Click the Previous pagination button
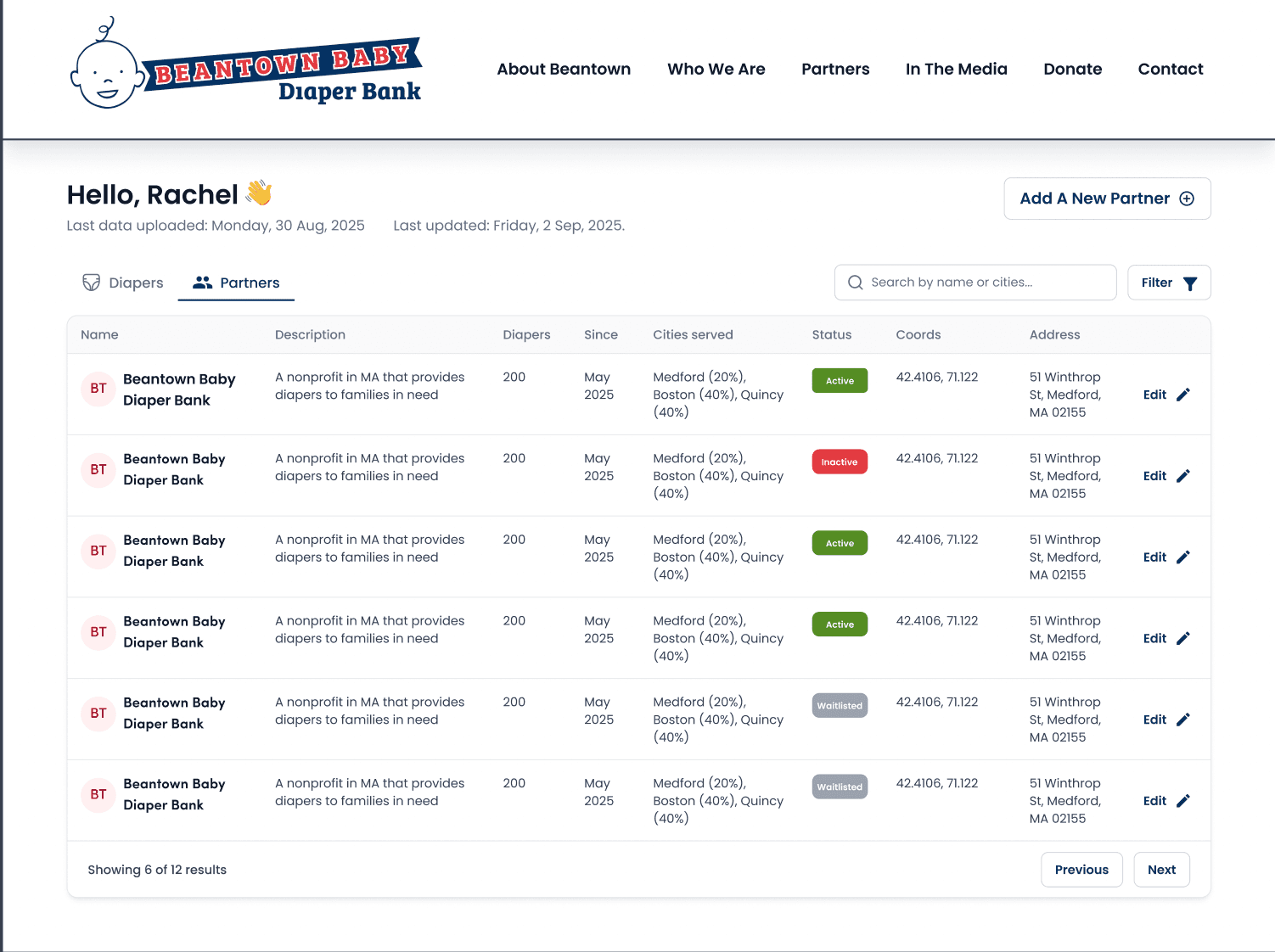The width and height of the screenshot is (1275, 952). (1081, 870)
